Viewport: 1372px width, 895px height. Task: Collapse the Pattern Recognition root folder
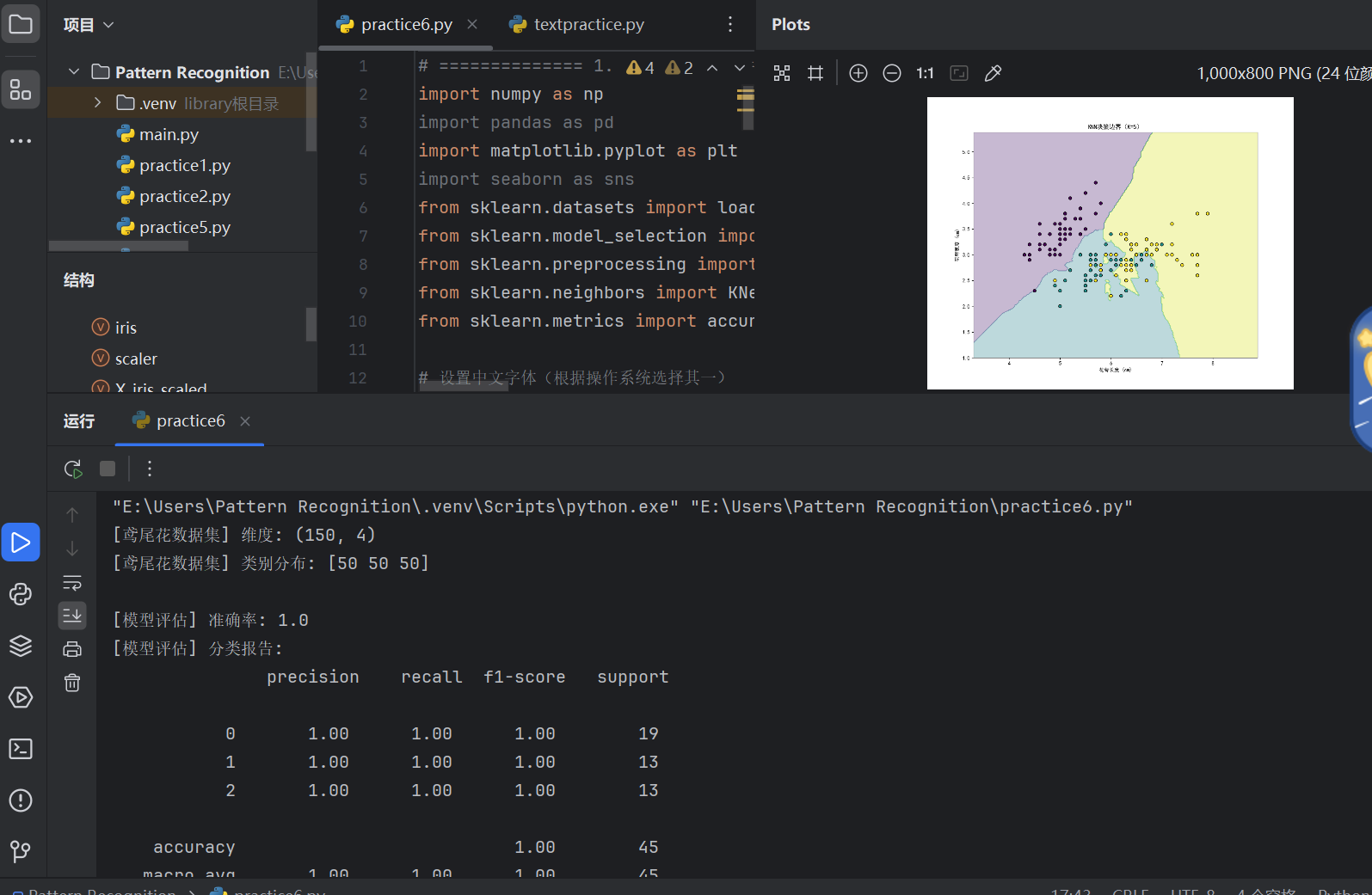click(74, 71)
